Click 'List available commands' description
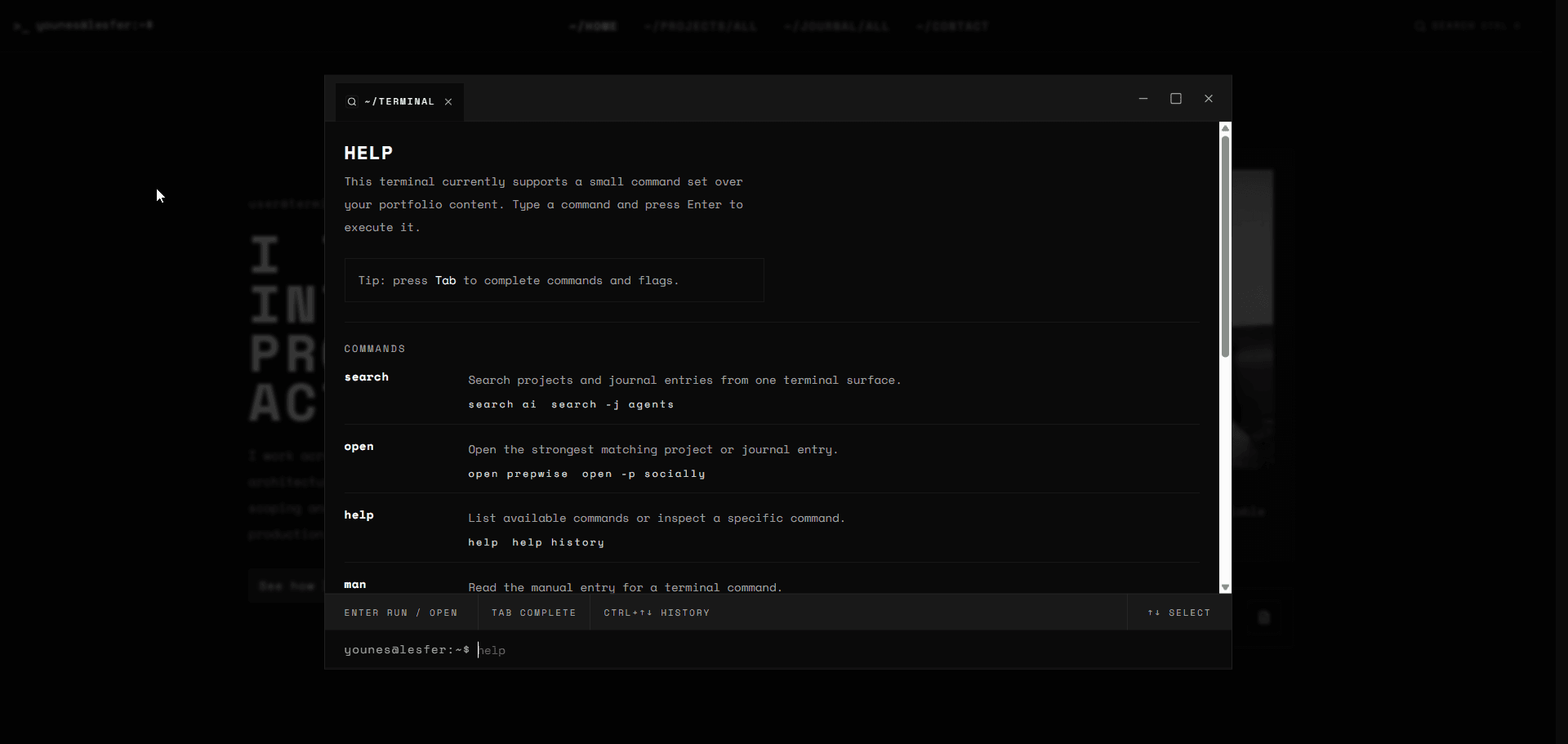Screen dimensions: 1568x744 (x=657, y=519)
